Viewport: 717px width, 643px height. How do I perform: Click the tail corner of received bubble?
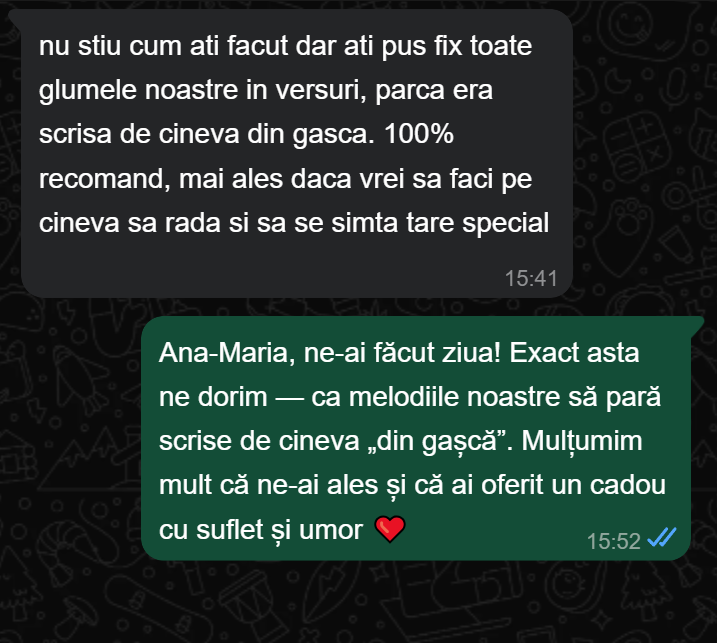15,17
